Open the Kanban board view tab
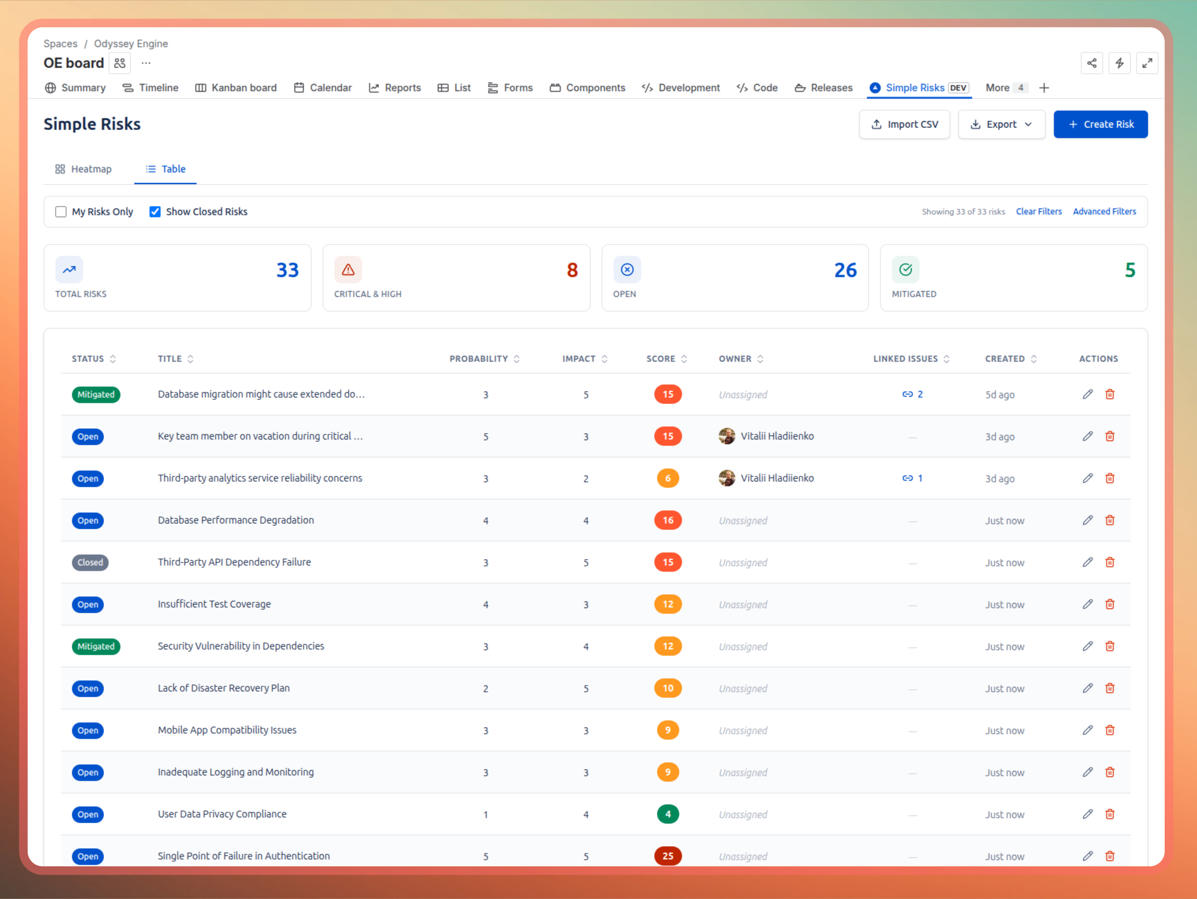This screenshot has width=1197, height=899. pos(236,88)
